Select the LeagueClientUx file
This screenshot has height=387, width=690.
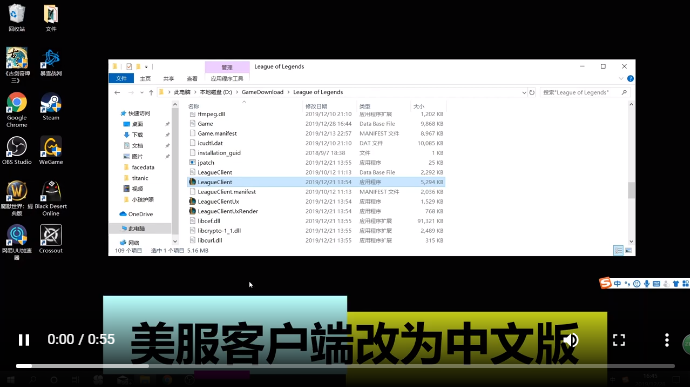tap(218, 202)
